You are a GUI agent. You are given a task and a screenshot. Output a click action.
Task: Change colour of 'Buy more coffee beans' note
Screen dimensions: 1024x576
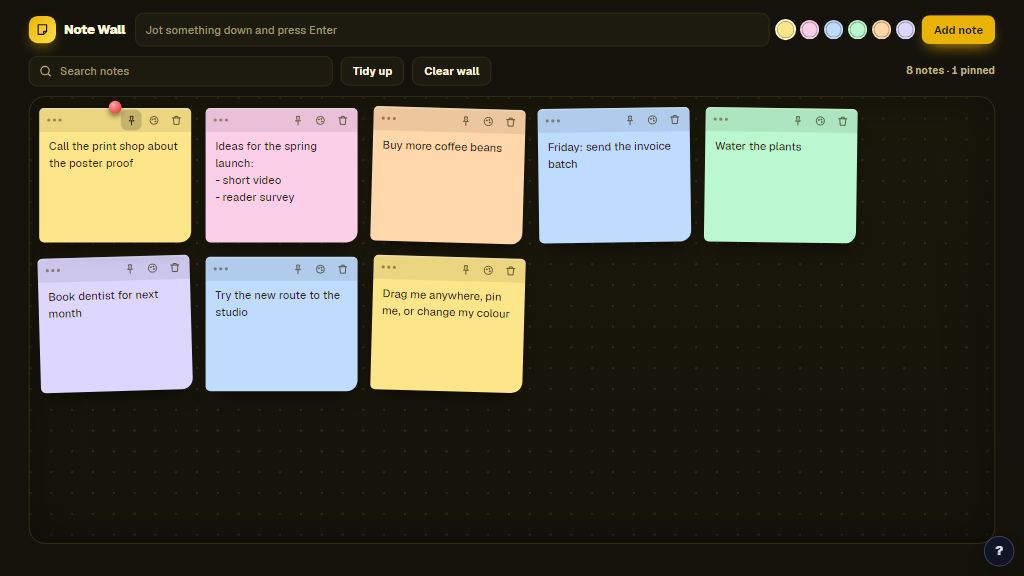[488, 121]
